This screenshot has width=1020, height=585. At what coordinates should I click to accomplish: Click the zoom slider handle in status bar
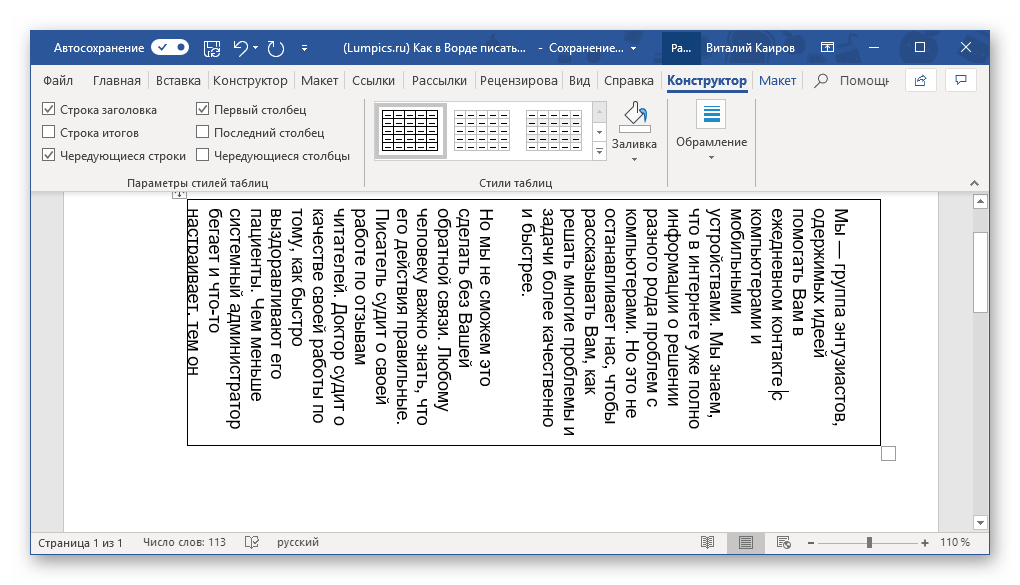tap(869, 542)
